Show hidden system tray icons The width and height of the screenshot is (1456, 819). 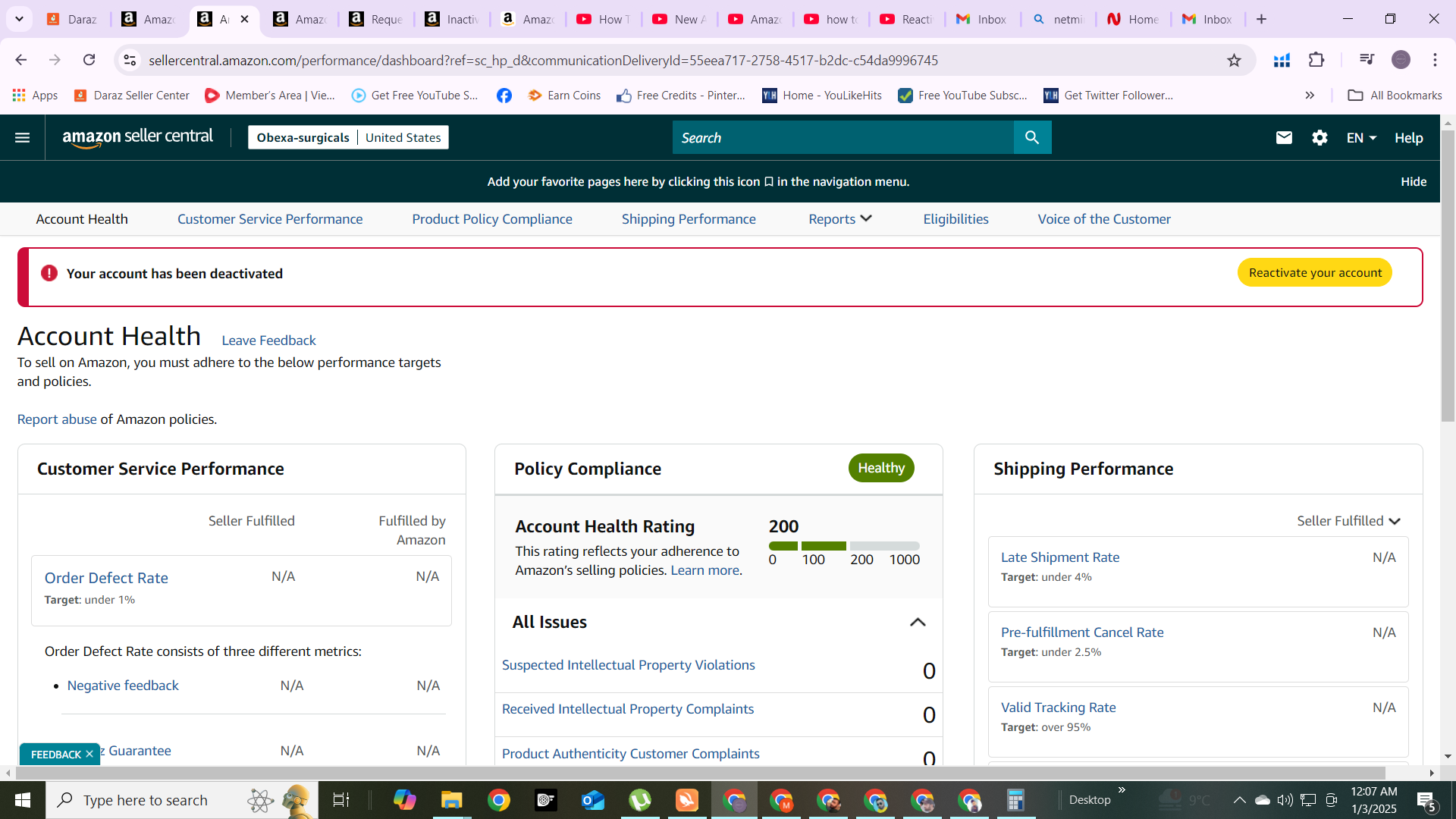[x=1239, y=800]
